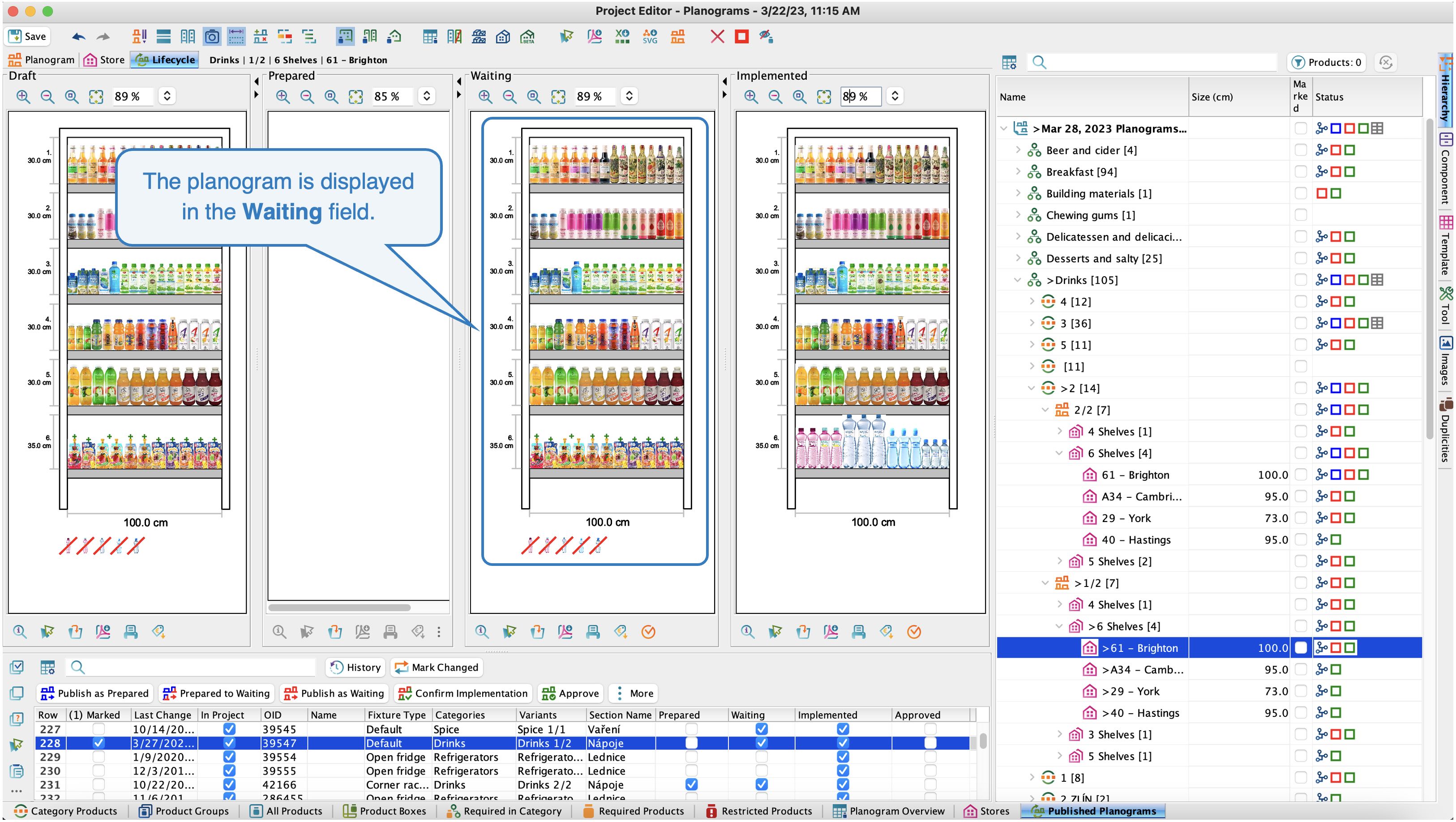The height and width of the screenshot is (822, 1456).
Task: Open the Images sidebar panel
Action: pos(1445,361)
